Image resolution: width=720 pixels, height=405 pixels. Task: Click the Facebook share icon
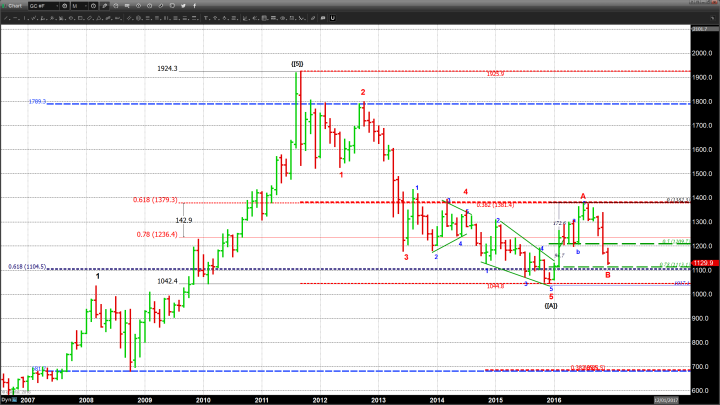click(195, 6)
